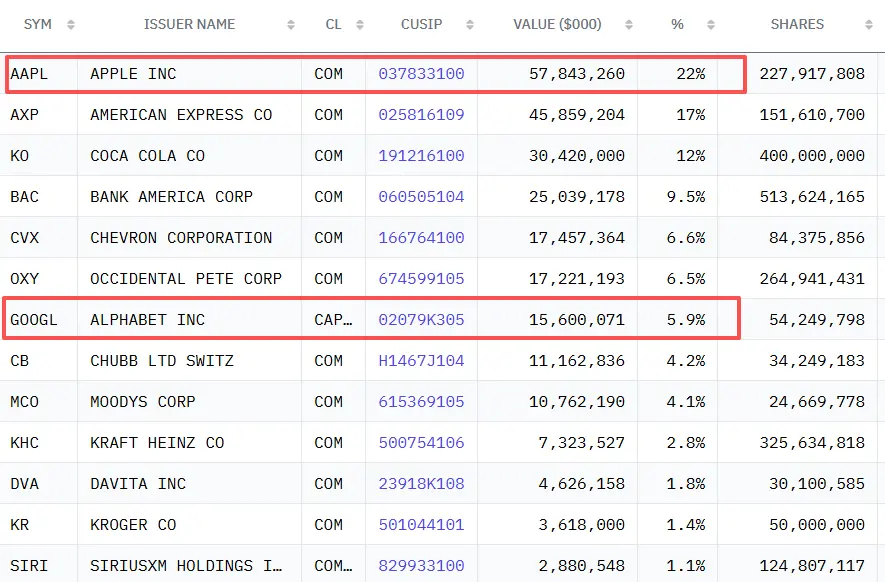Open CUSIP link 500754106 for Kraft Heinz
Image resolution: width=885 pixels, height=582 pixels.
[421, 443]
